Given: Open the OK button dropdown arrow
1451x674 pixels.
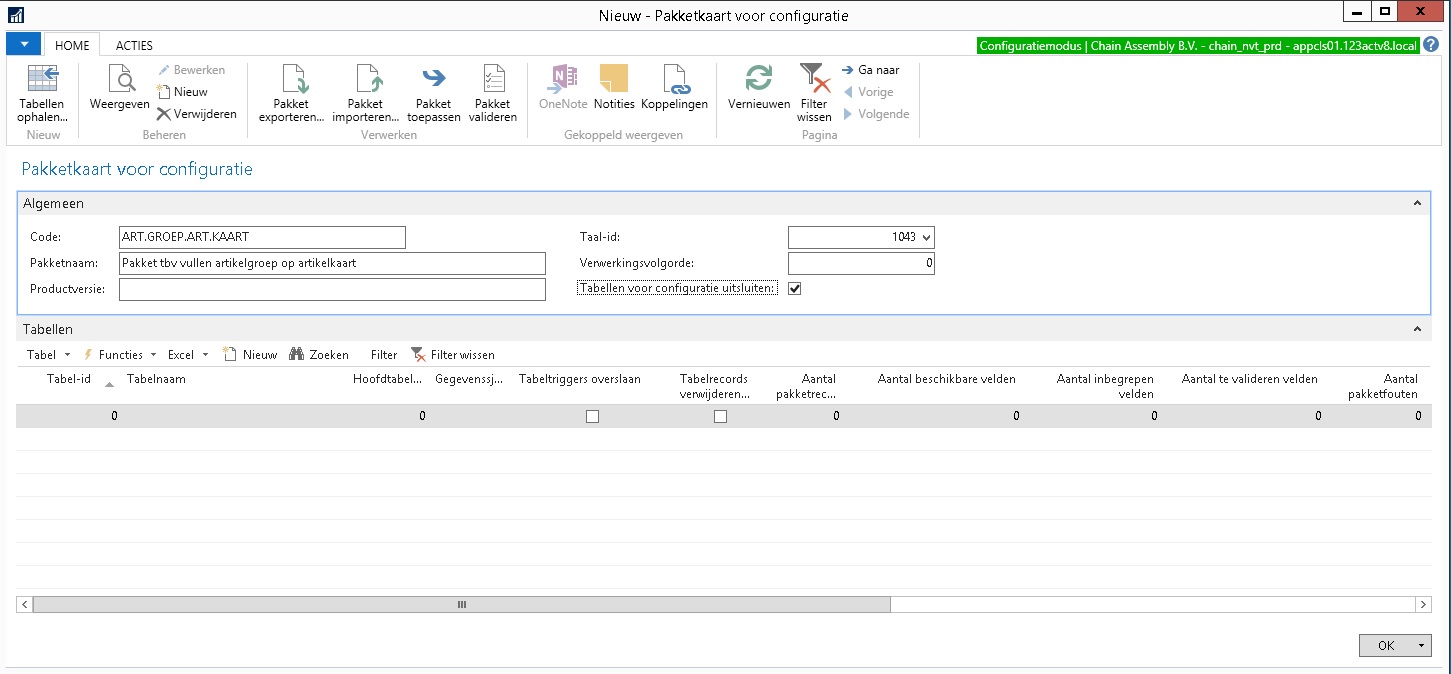Looking at the screenshot, I should tap(1422, 646).
